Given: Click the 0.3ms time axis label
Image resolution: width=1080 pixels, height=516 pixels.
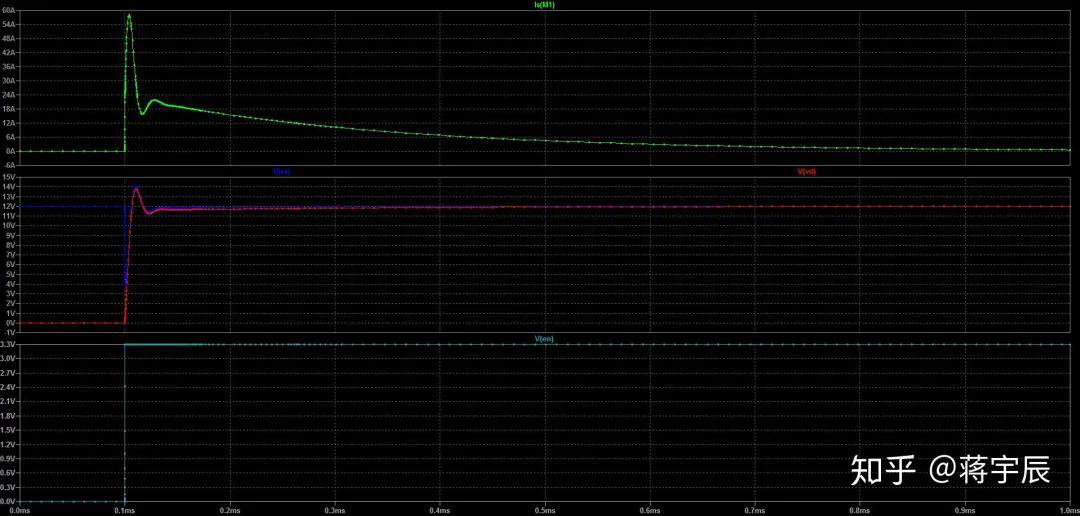Looking at the screenshot, I should tap(335, 510).
